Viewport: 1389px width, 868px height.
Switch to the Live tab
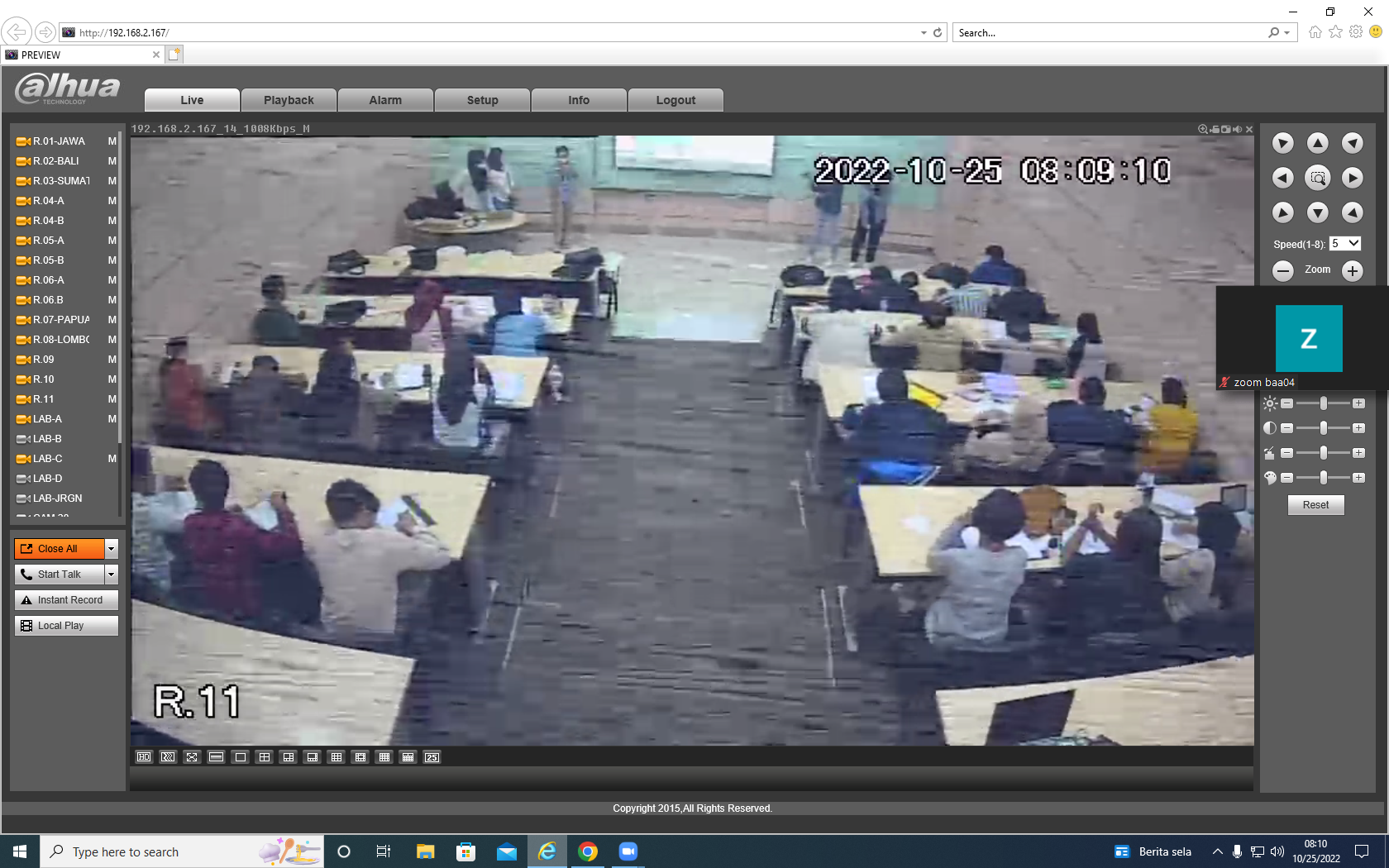tap(192, 100)
